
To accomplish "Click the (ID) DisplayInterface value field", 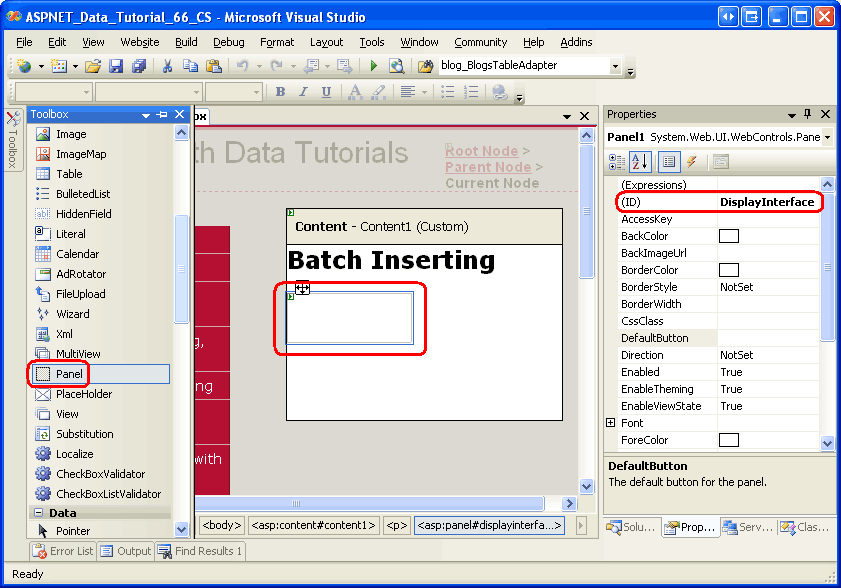I will point(766,202).
